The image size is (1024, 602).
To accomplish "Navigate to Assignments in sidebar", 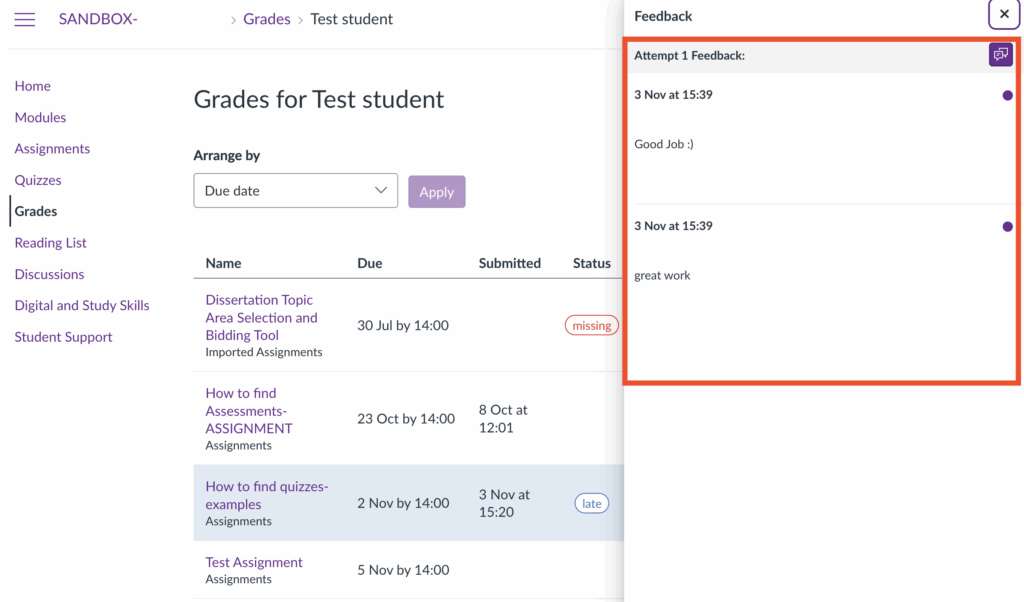I will [x=52, y=149].
